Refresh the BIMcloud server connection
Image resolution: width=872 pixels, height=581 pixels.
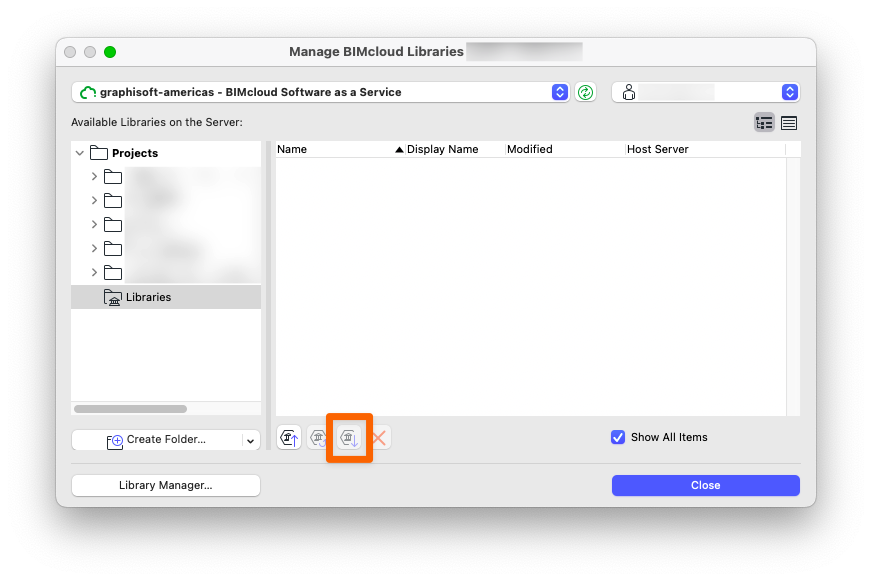(x=586, y=92)
